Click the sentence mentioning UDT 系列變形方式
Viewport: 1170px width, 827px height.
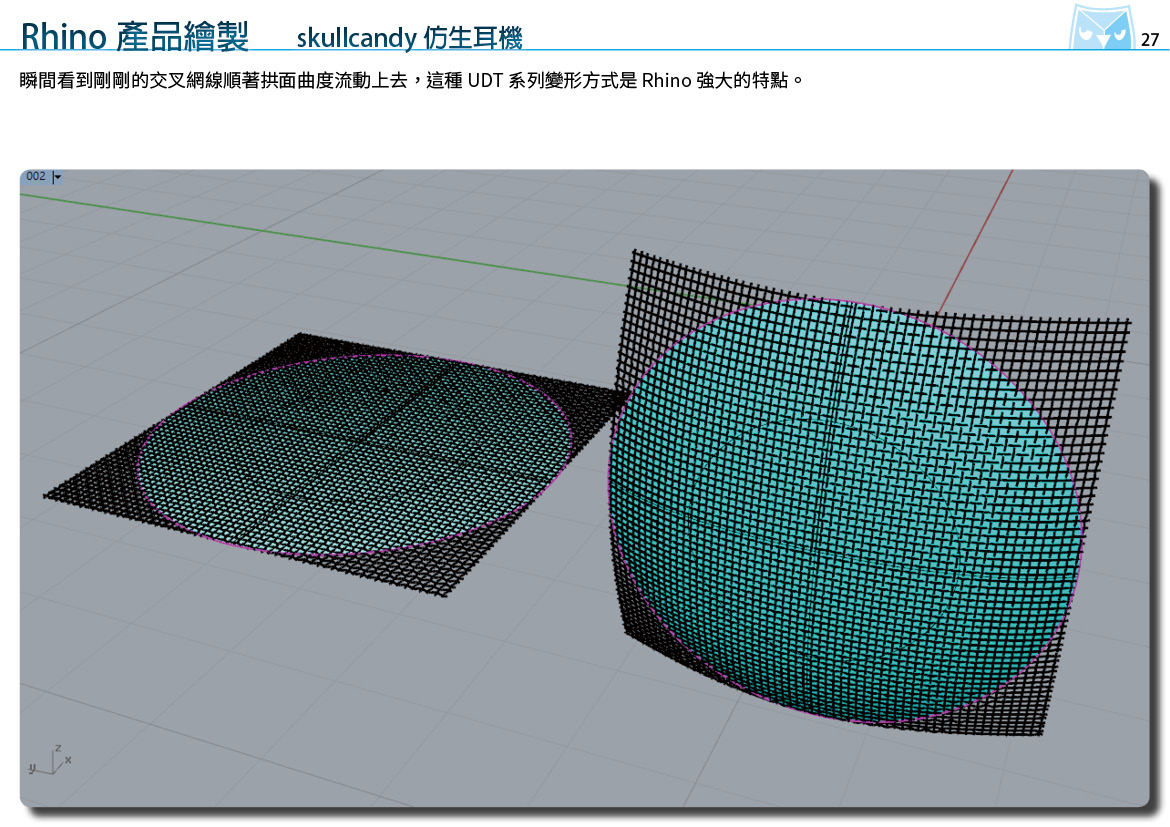[411, 80]
